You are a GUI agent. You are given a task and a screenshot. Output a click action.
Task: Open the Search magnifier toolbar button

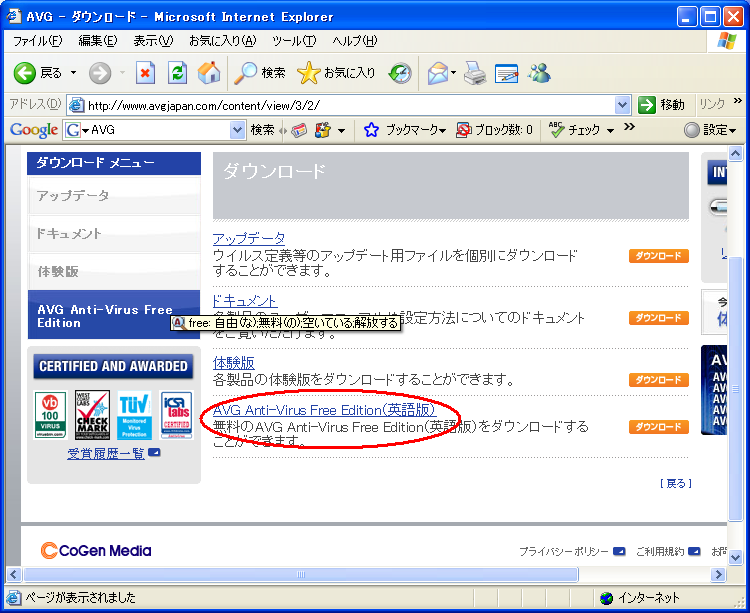coord(259,73)
